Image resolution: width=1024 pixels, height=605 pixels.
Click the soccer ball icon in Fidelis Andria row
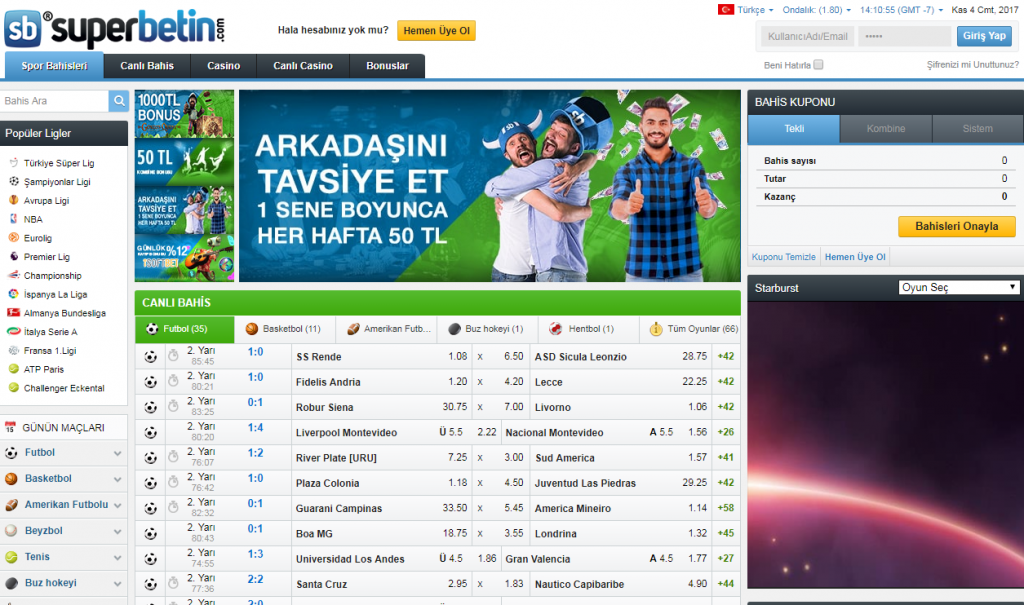(x=150, y=382)
